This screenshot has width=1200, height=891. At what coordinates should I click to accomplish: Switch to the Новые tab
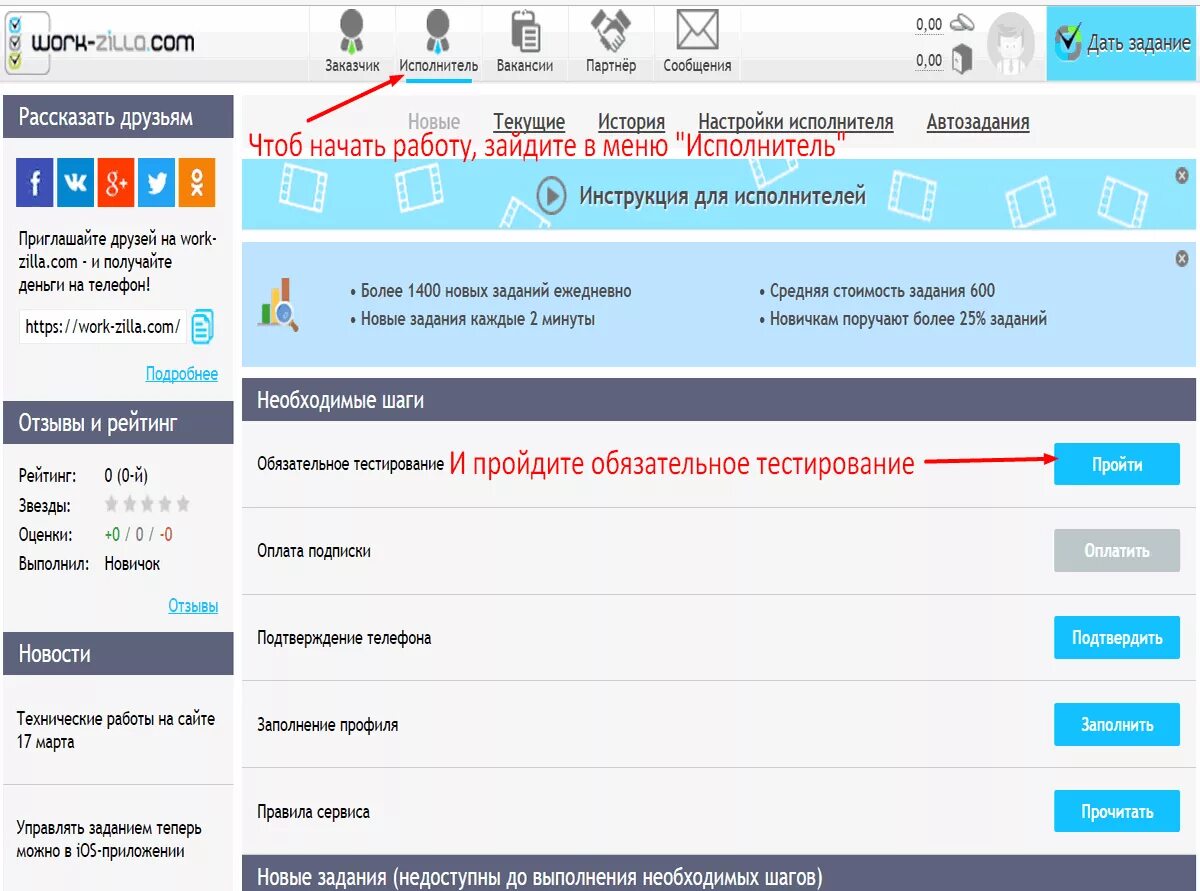point(434,122)
